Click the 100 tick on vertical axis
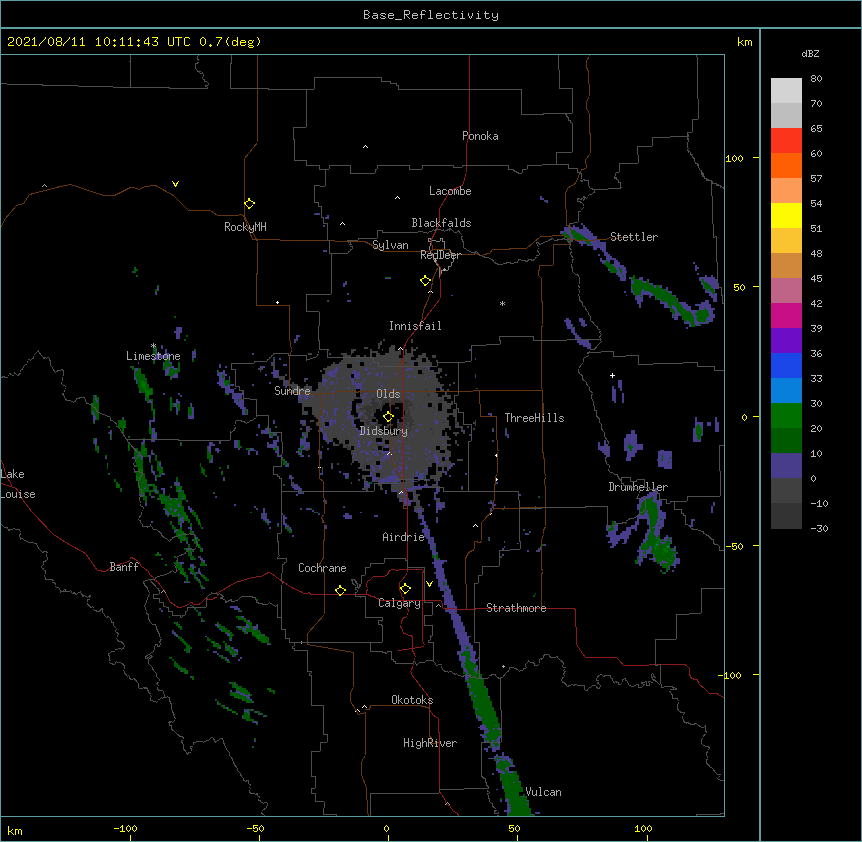This screenshot has height=842, width=862. coord(734,158)
